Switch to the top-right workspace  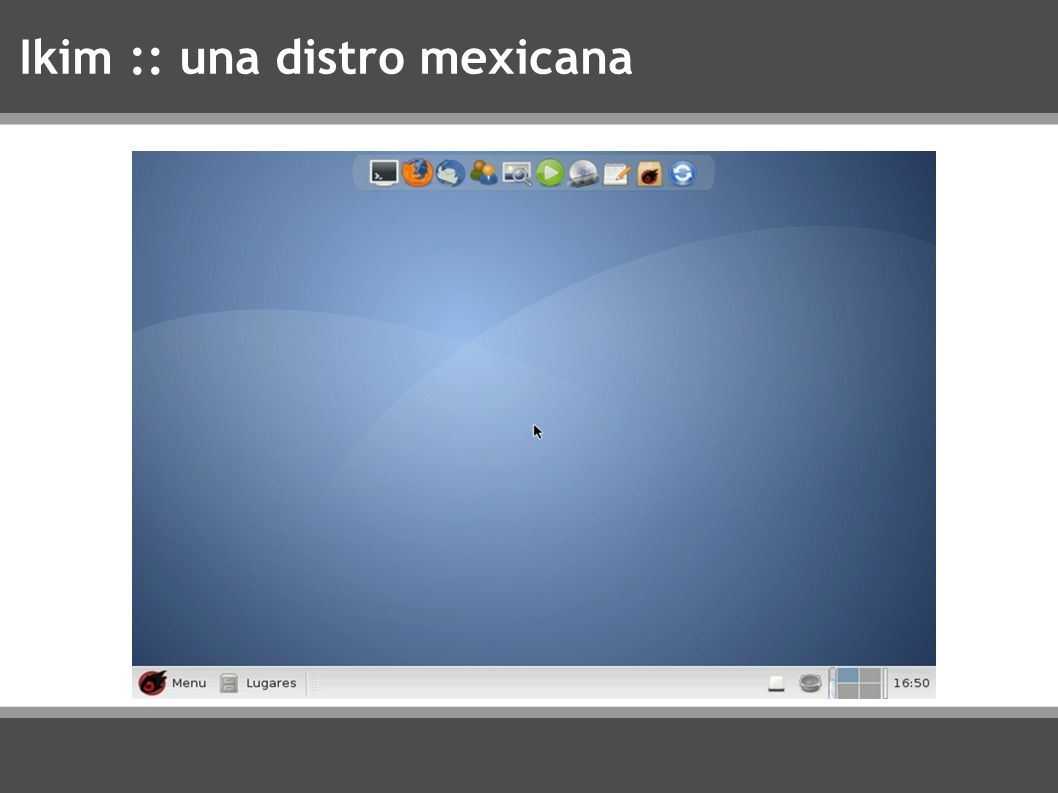870,676
